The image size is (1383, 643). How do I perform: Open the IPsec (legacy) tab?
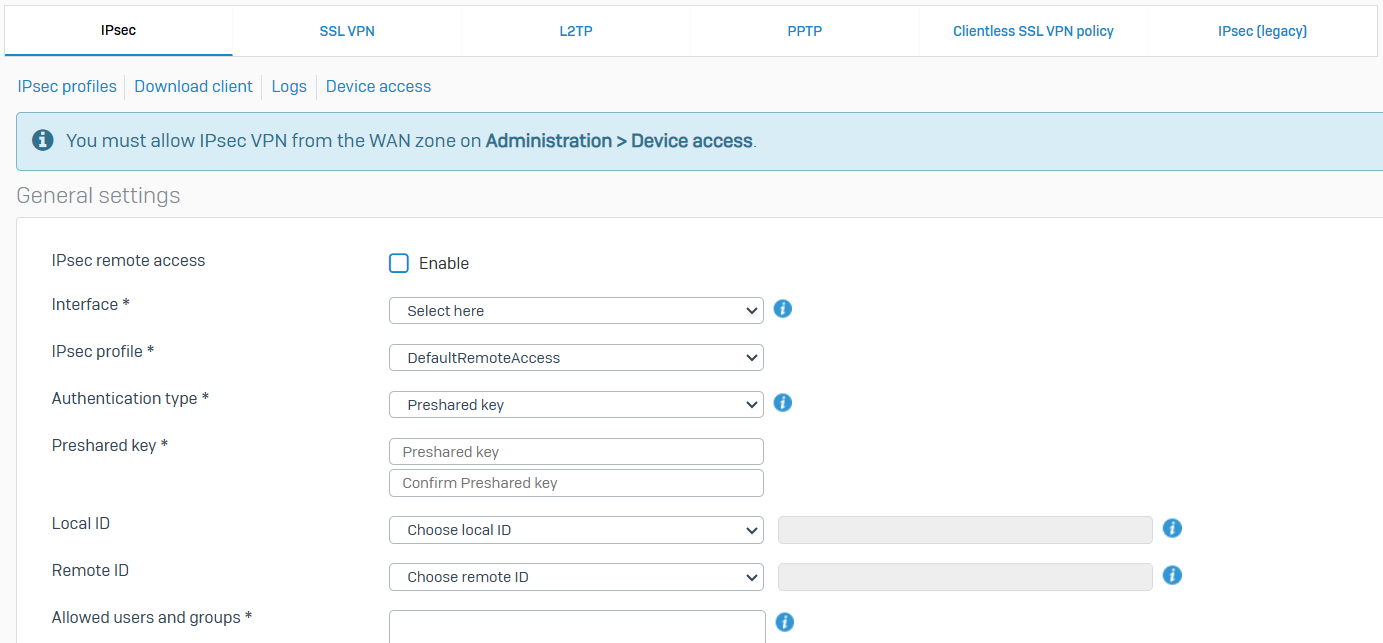pos(1262,31)
